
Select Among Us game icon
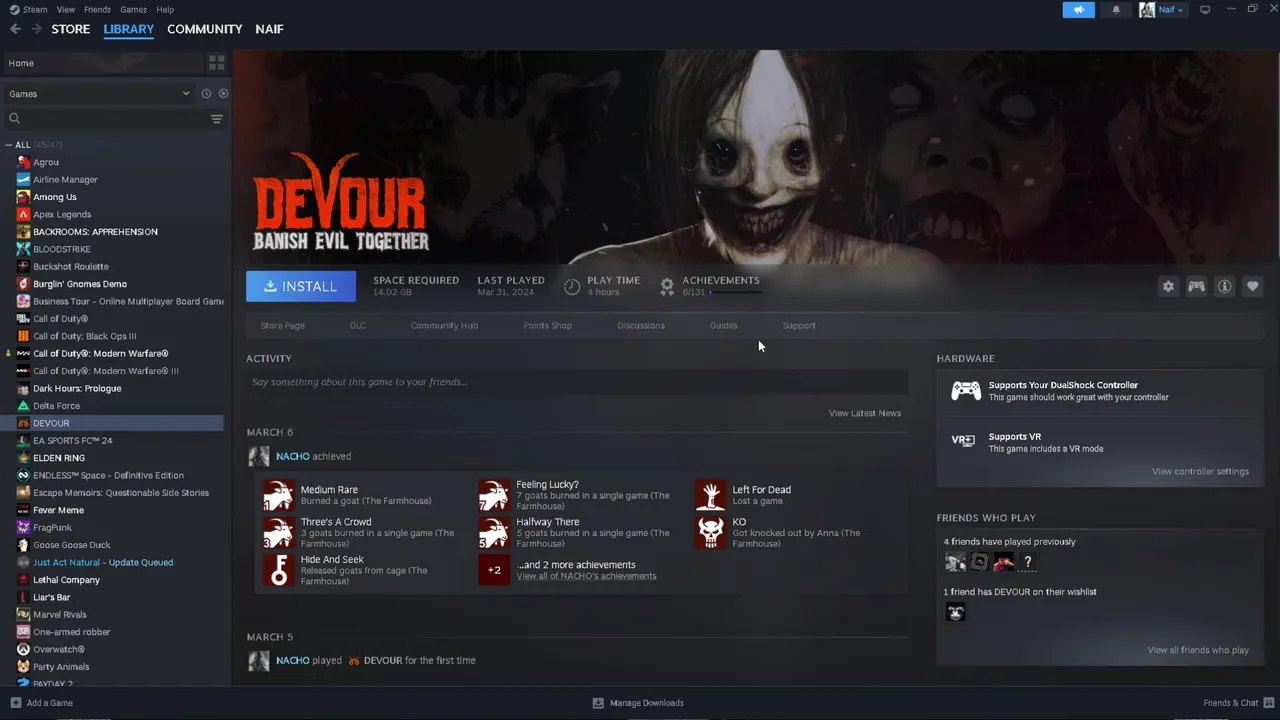tap(23, 197)
